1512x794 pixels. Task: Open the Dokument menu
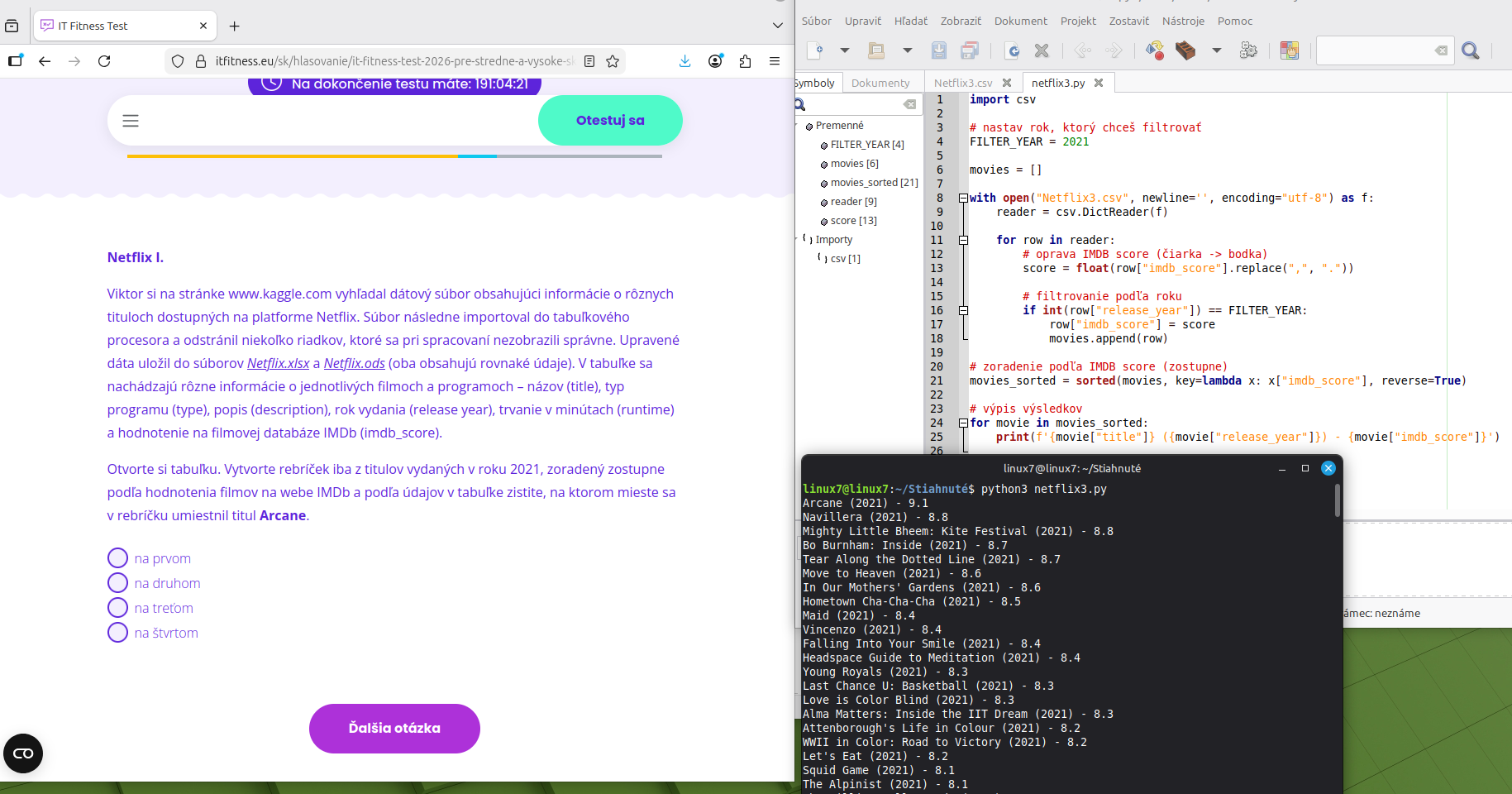pyautogui.click(x=1020, y=21)
